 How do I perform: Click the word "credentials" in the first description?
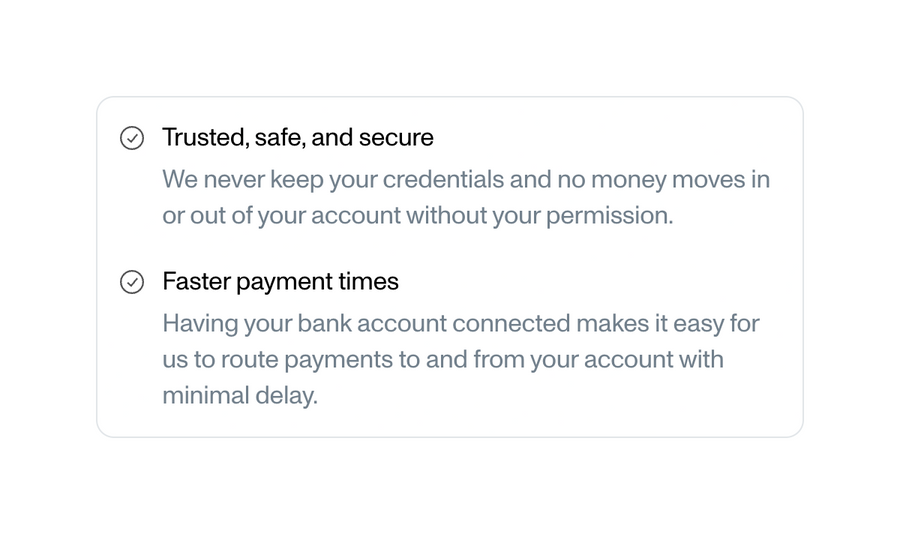443,180
